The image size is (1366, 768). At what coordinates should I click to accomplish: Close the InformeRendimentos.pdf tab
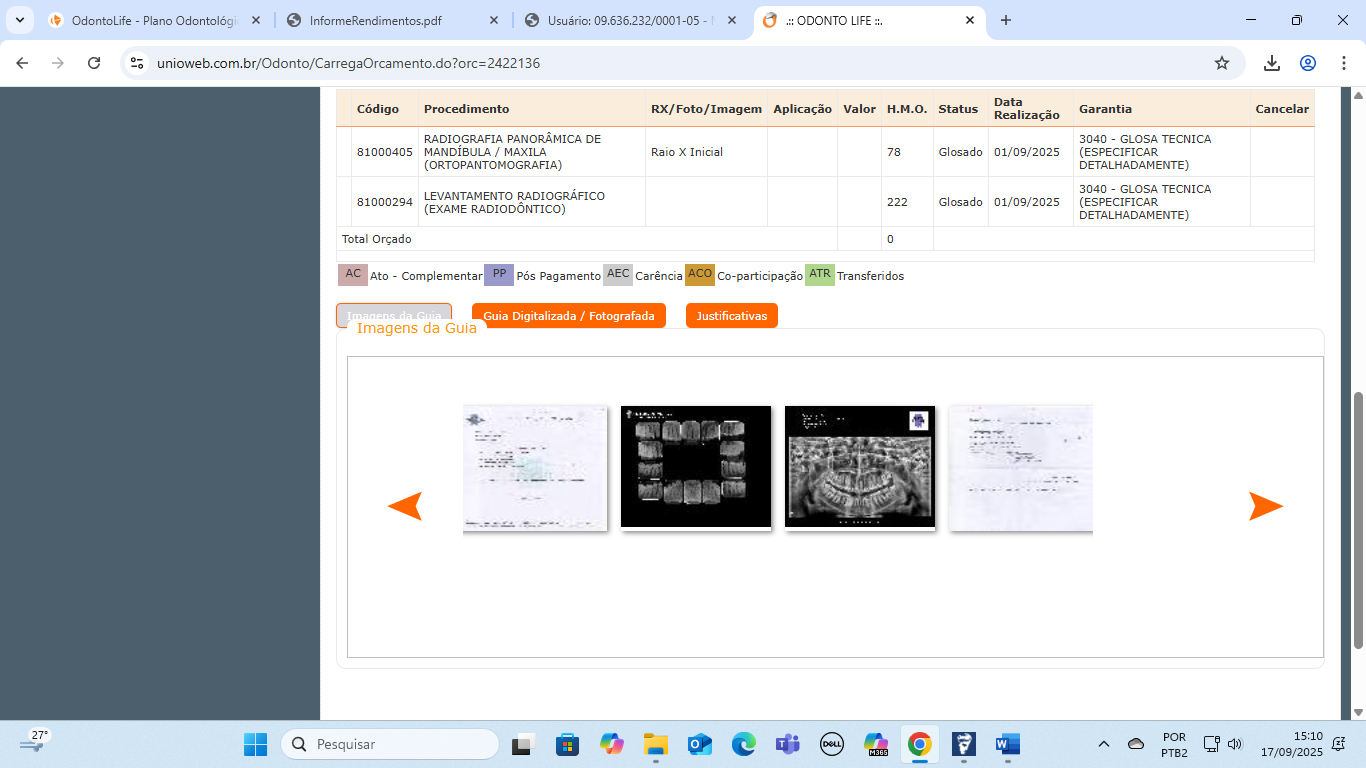click(492, 20)
